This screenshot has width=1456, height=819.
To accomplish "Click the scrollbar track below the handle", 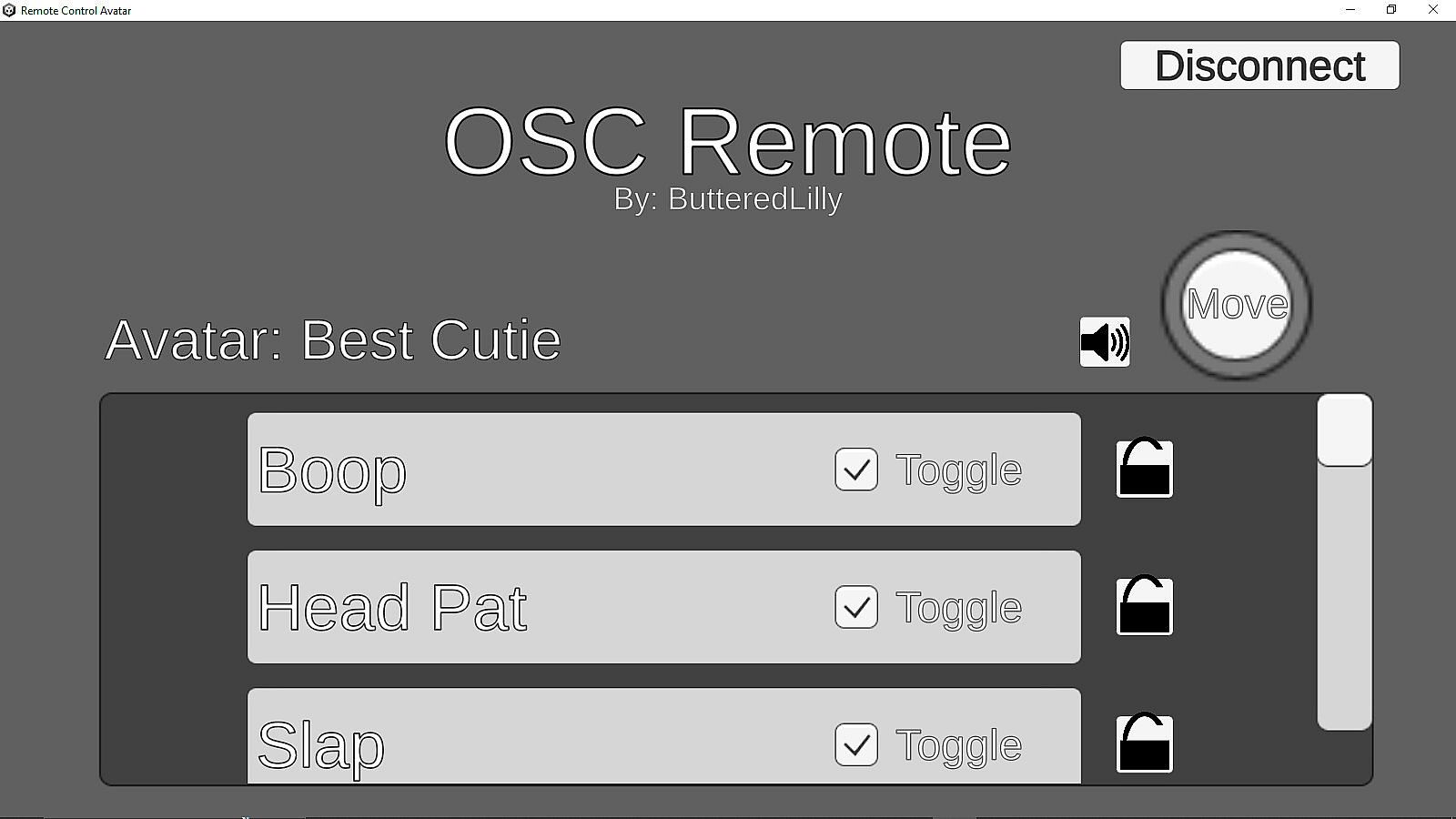I will [x=1344, y=601].
